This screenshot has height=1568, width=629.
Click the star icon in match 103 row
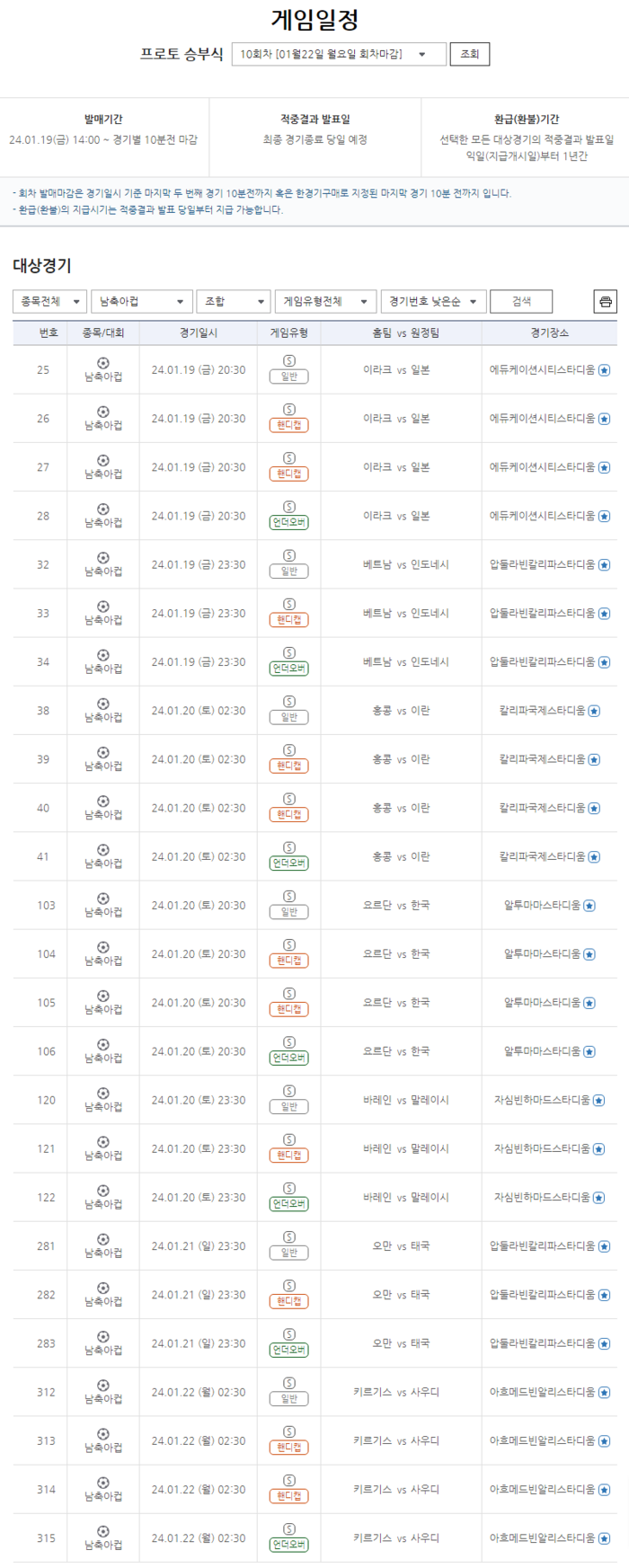[589, 906]
